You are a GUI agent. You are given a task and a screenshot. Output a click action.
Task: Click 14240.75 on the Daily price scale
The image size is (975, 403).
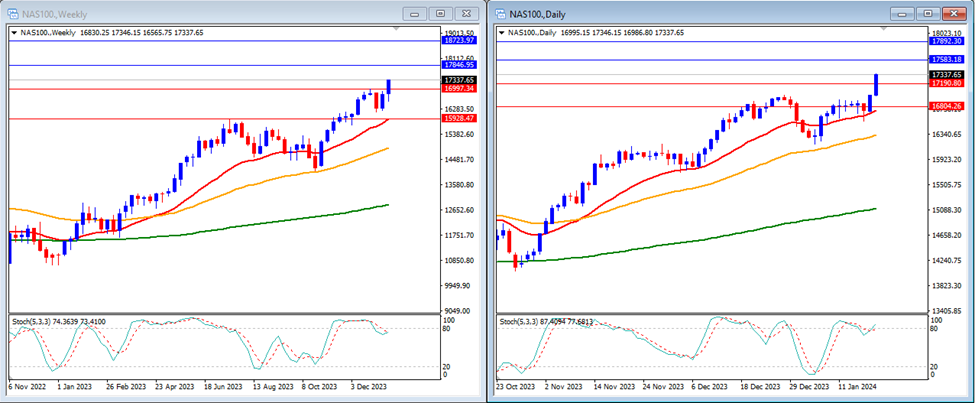tap(948, 261)
